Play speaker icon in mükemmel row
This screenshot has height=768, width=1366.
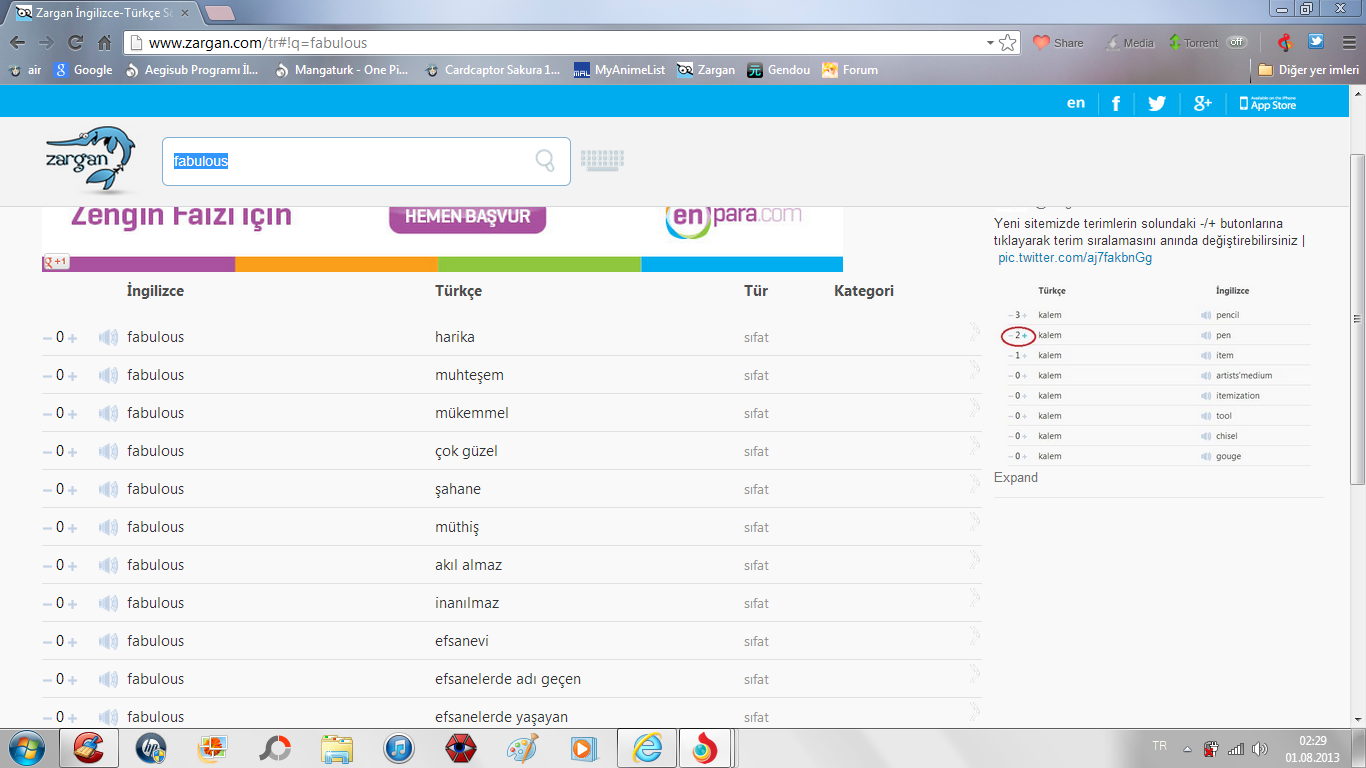(108, 413)
